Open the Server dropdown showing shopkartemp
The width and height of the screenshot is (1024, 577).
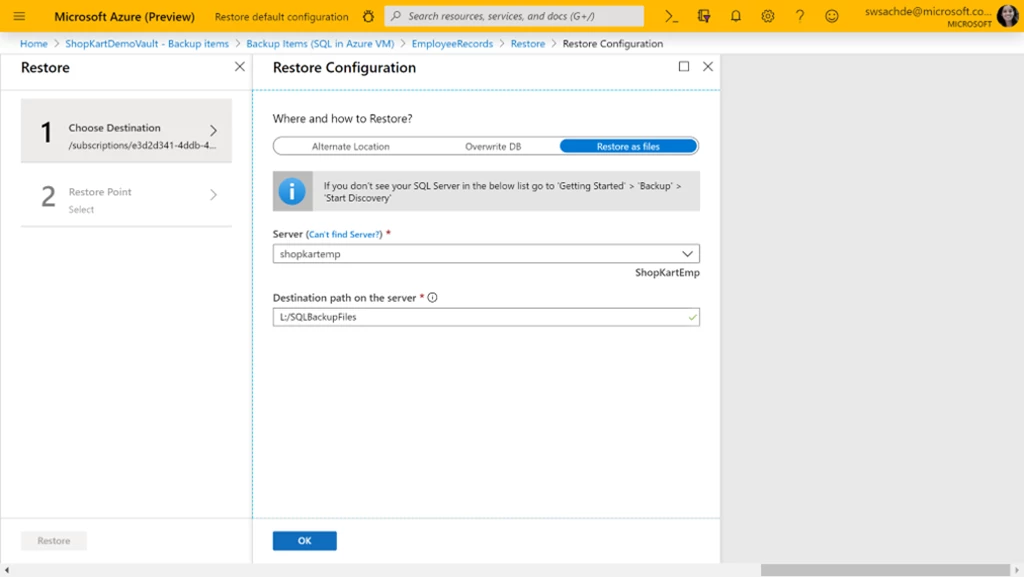486,254
